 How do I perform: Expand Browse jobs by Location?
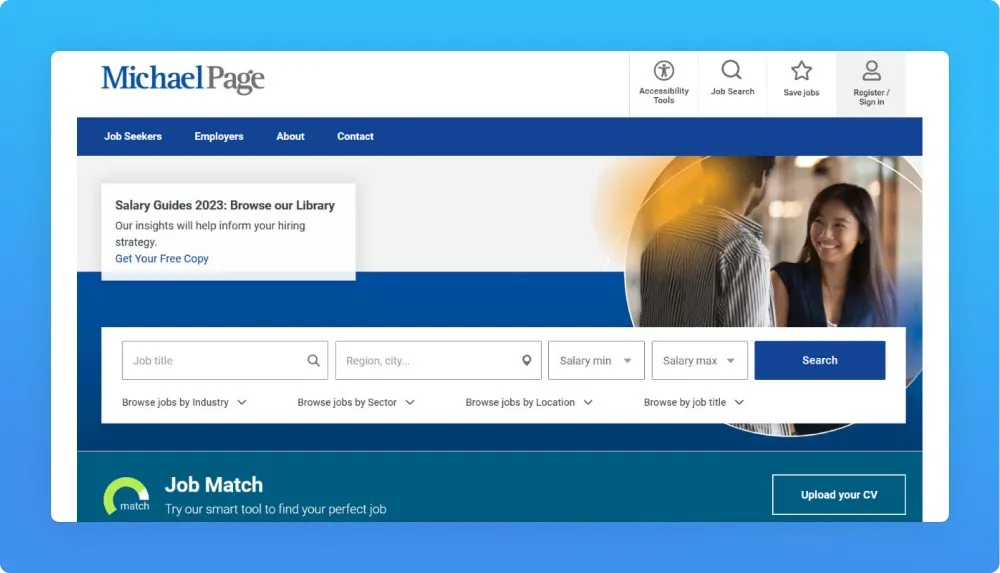pos(529,403)
